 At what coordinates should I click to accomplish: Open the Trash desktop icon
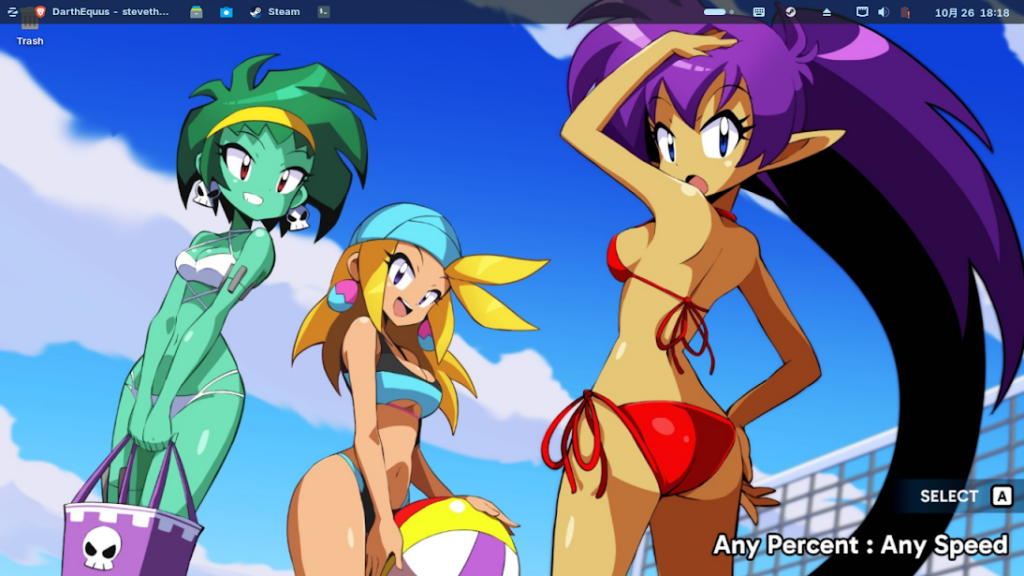(x=30, y=22)
